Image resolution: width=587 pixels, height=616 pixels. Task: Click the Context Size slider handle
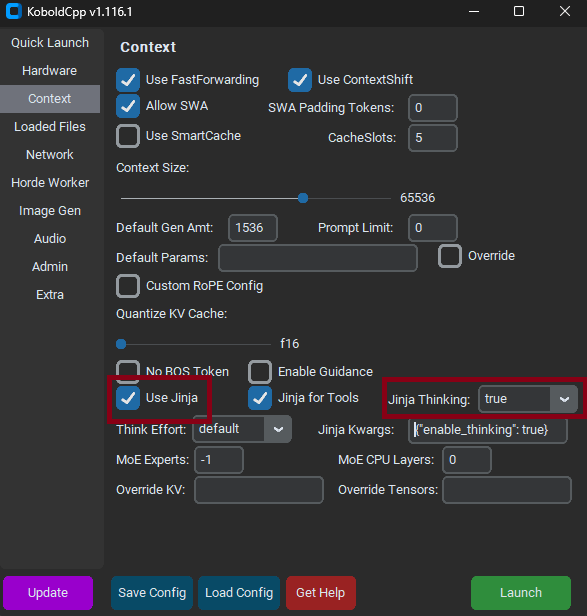(x=303, y=198)
